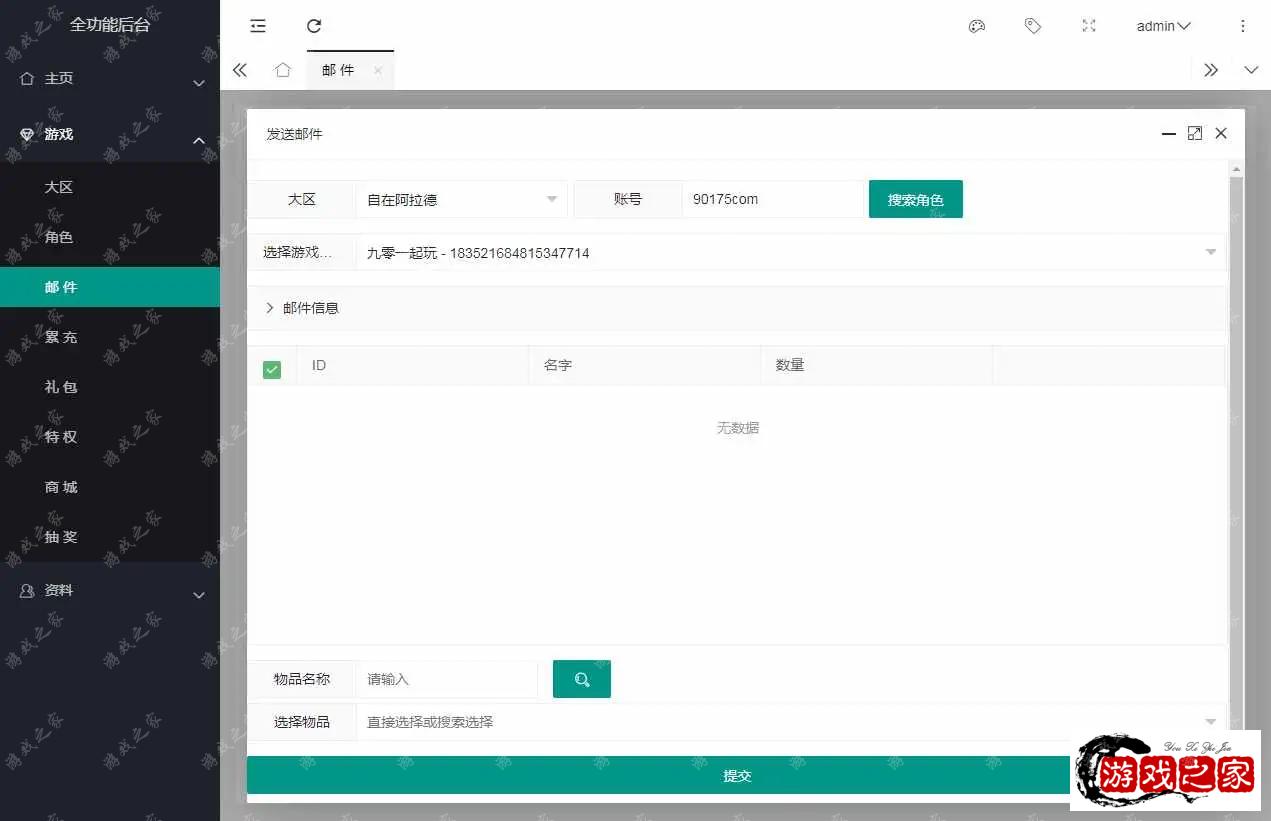Collapse the 游戏 sidebar menu
This screenshot has height=821, width=1271.
click(x=110, y=134)
